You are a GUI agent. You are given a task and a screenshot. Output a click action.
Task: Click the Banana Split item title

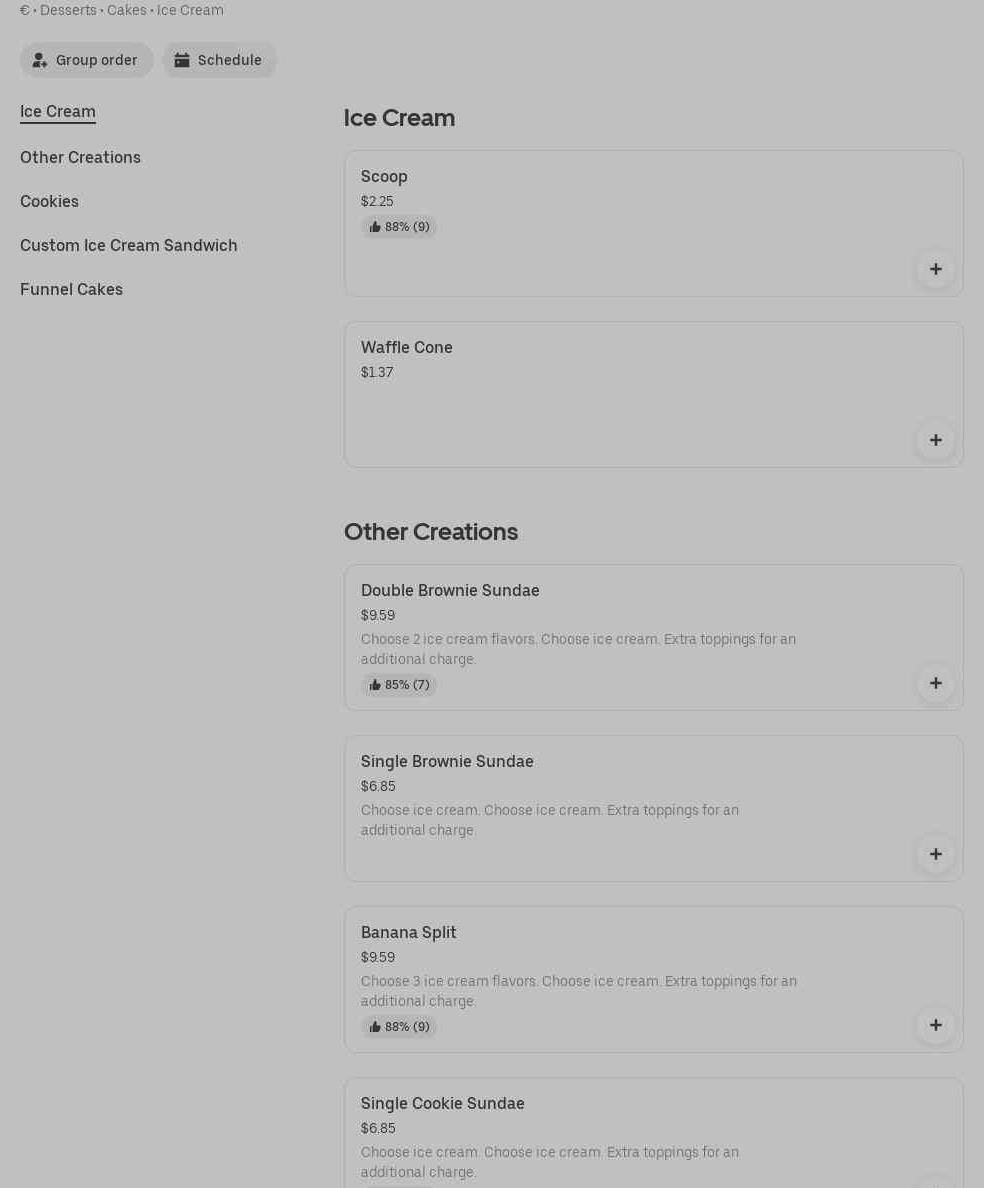click(x=408, y=932)
